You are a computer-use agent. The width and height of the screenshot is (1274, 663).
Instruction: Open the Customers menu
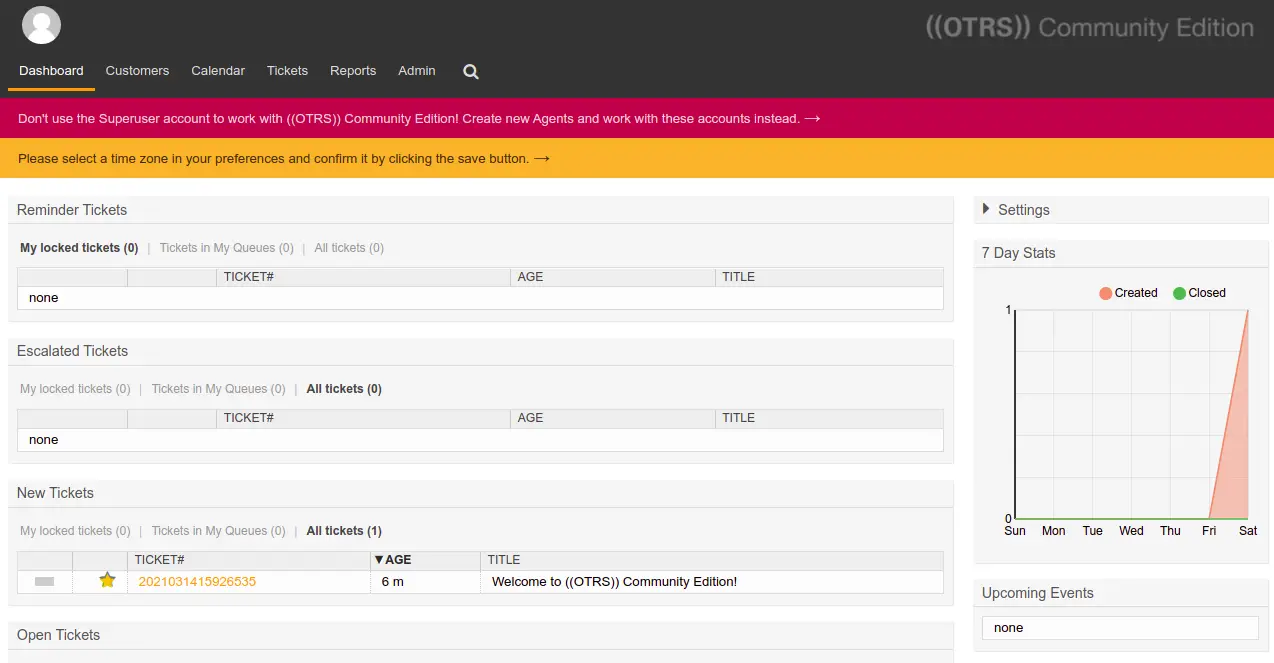(137, 71)
